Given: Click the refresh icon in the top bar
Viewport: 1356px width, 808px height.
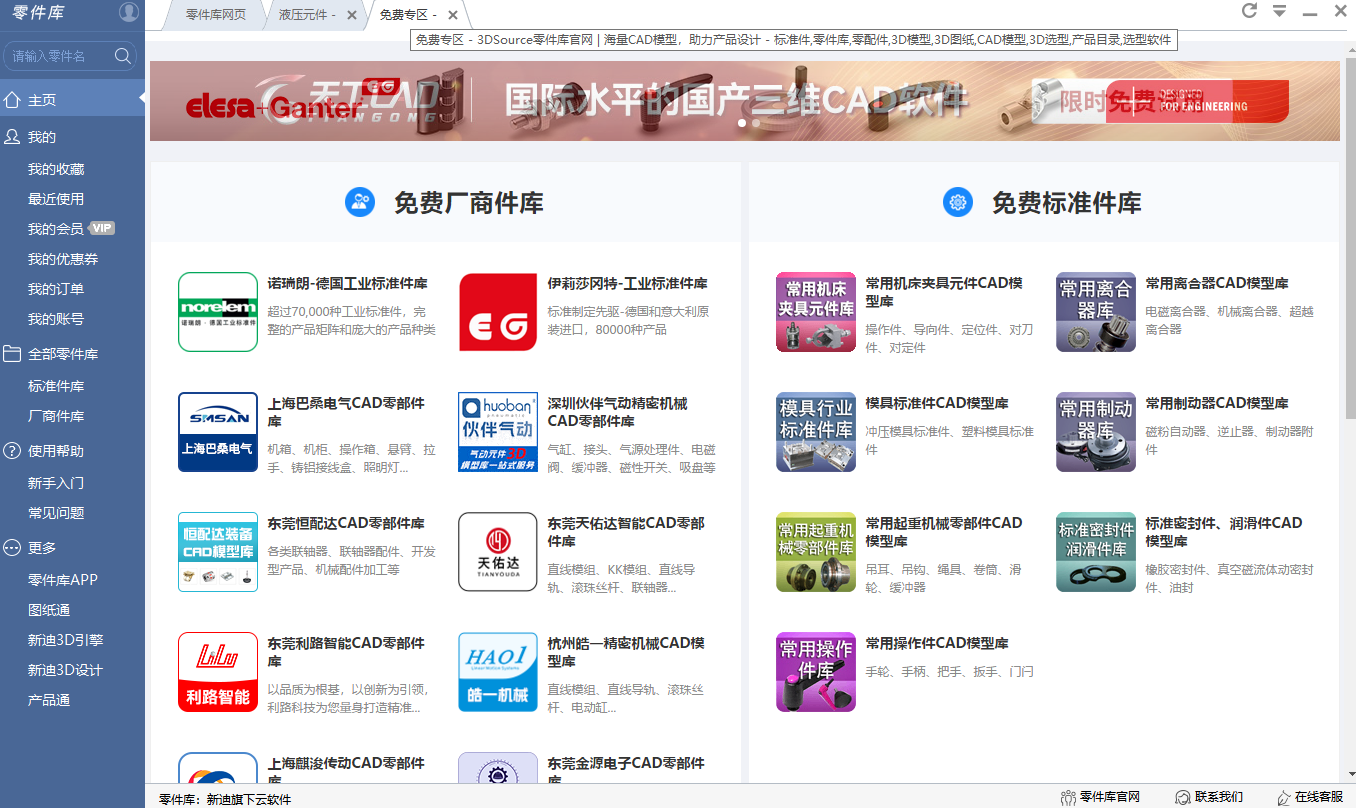Looking at the screenshot, I should [x=1249, y=11].
